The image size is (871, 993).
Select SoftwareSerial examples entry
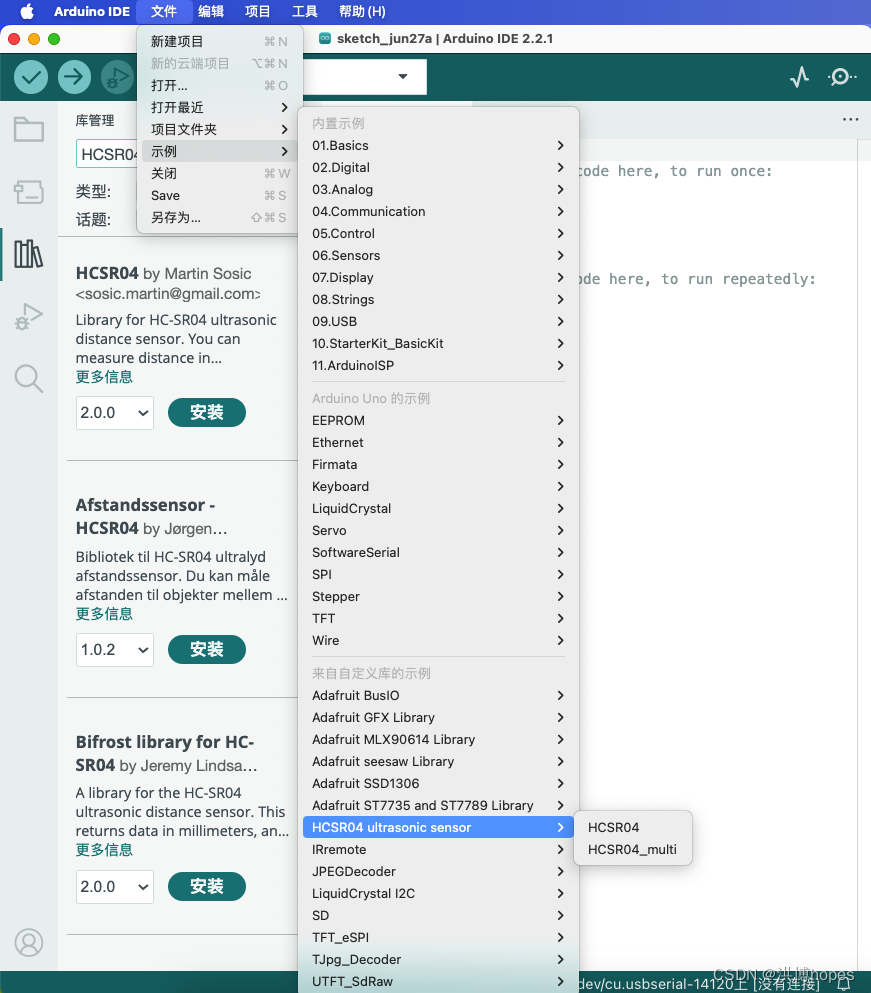438,553
